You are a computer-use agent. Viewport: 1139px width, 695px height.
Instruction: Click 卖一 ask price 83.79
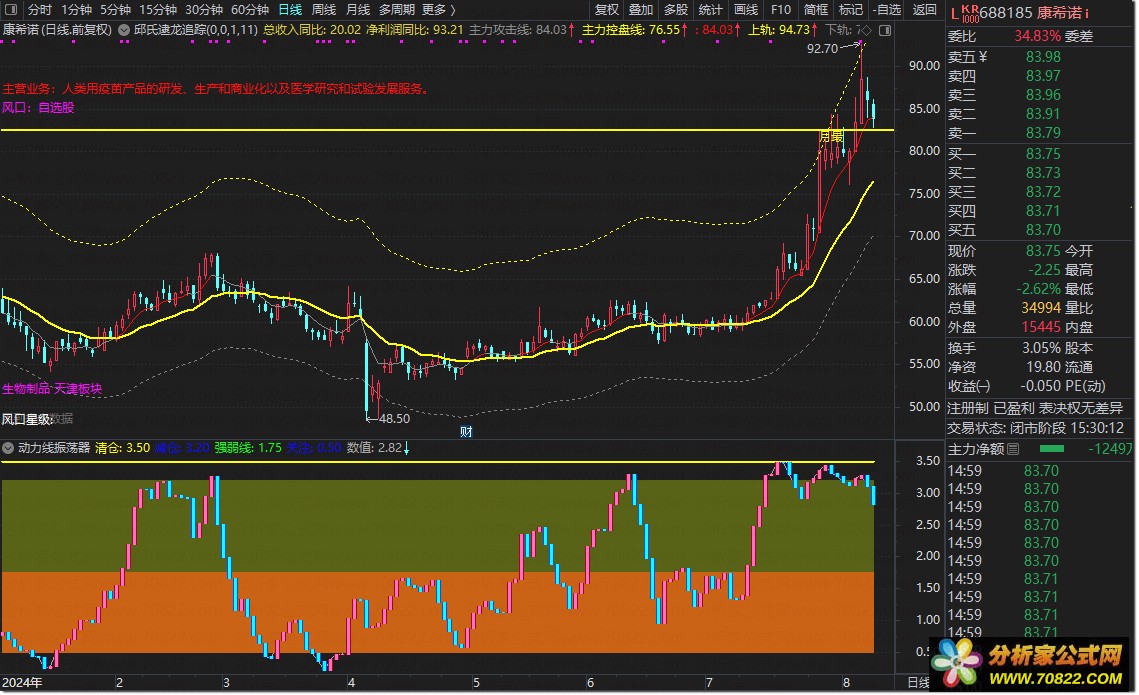[x=1043, y=133]
